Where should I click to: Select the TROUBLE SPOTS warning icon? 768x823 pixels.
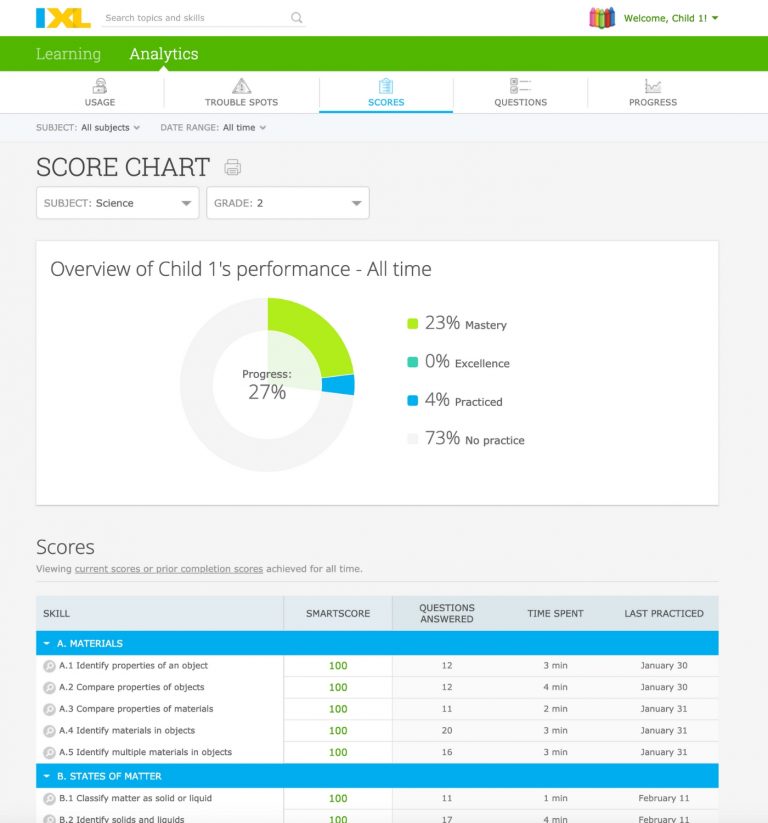coord(240,86)
